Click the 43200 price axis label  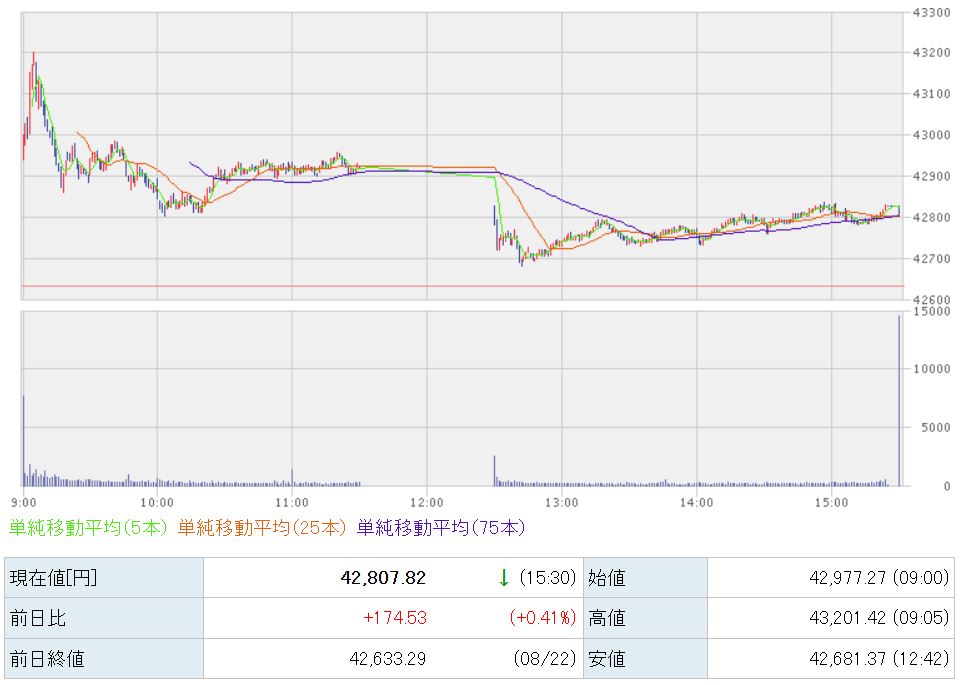click(931, 53)
